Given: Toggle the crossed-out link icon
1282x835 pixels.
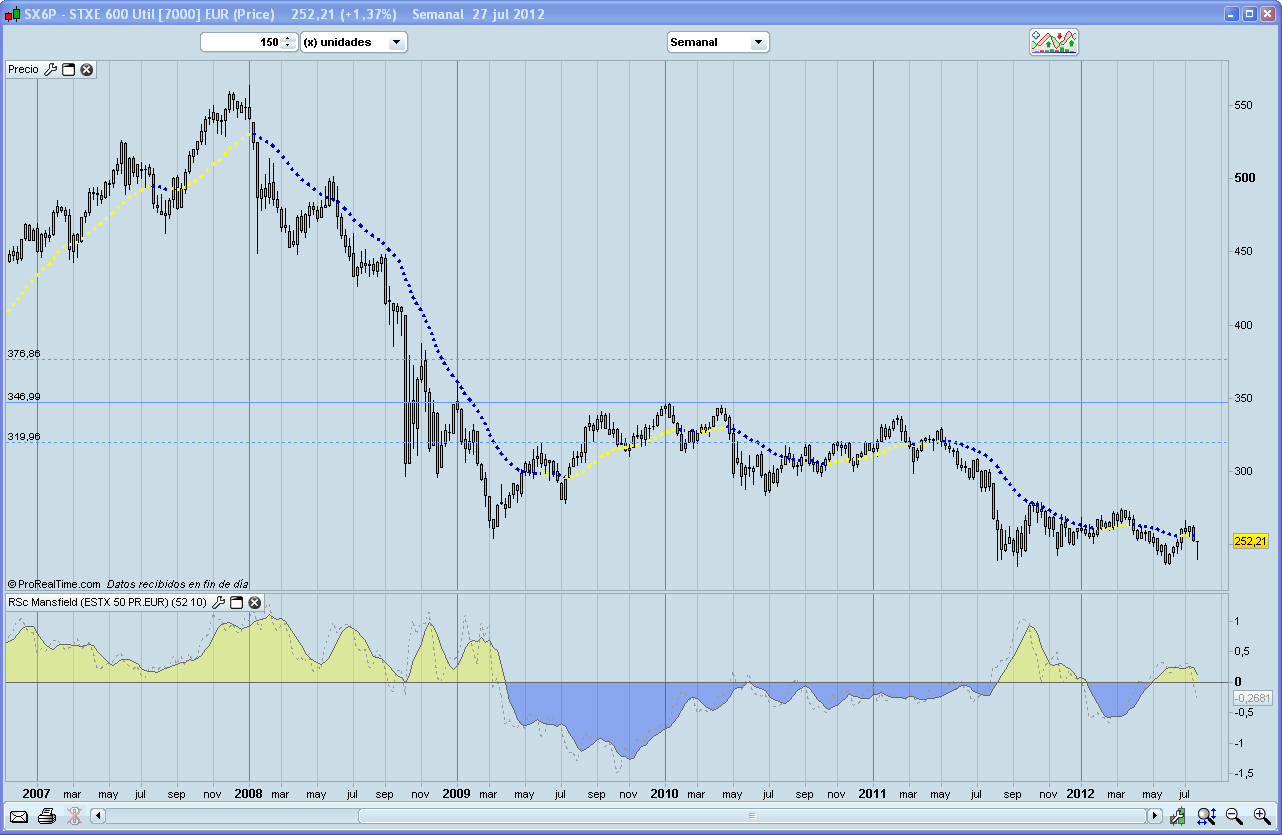Looking at the screenshot, I should point(73,816).
